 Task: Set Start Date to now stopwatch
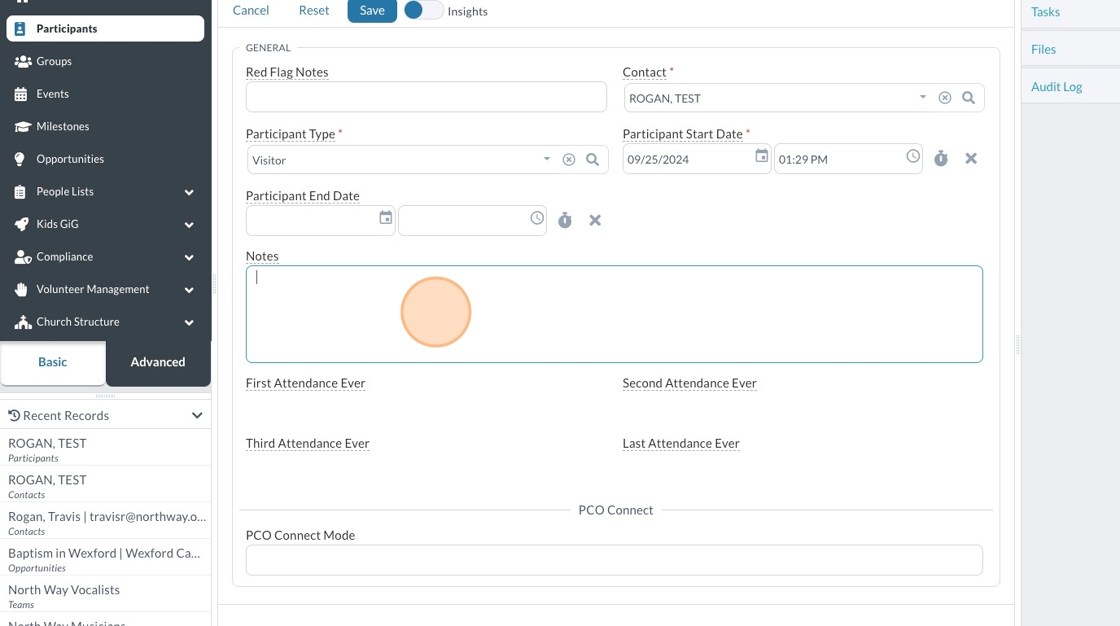click(x=941, y=159)
